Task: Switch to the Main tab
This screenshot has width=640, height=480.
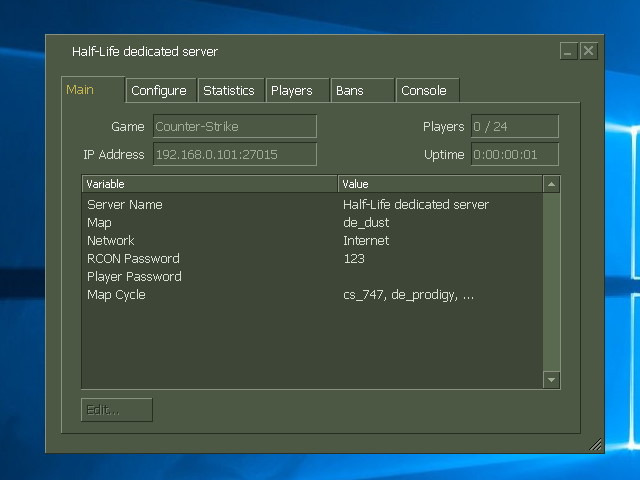Action: click(93, 90)
